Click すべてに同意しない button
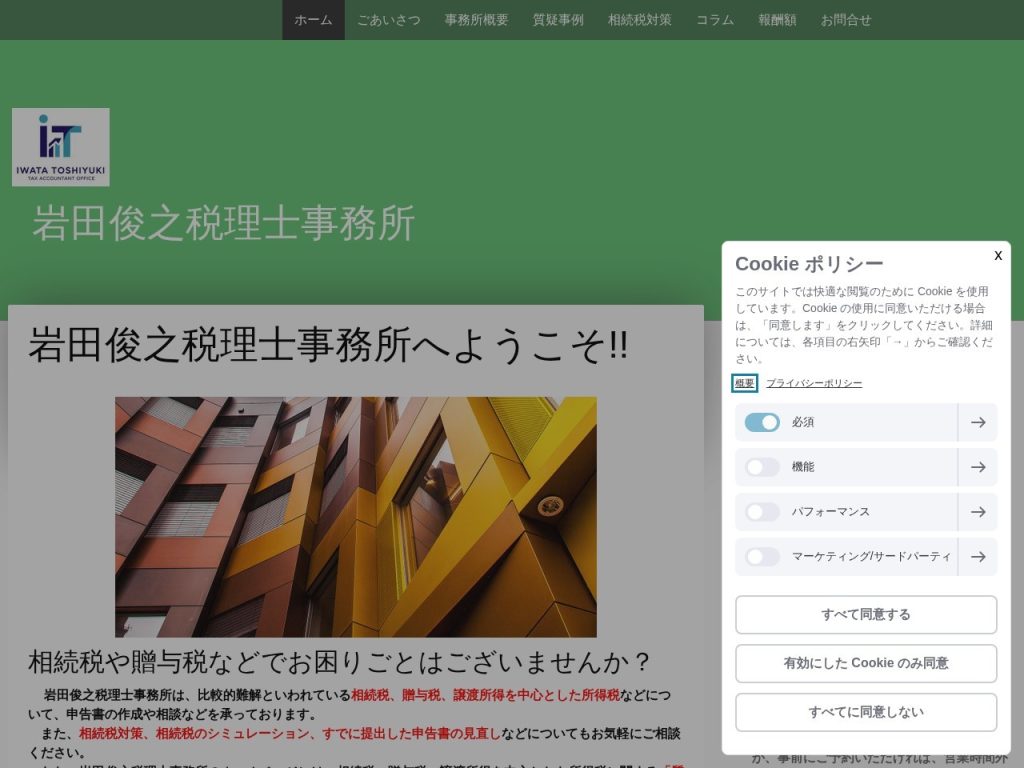Screen dimensions: 1024x768 click(866, 712)
